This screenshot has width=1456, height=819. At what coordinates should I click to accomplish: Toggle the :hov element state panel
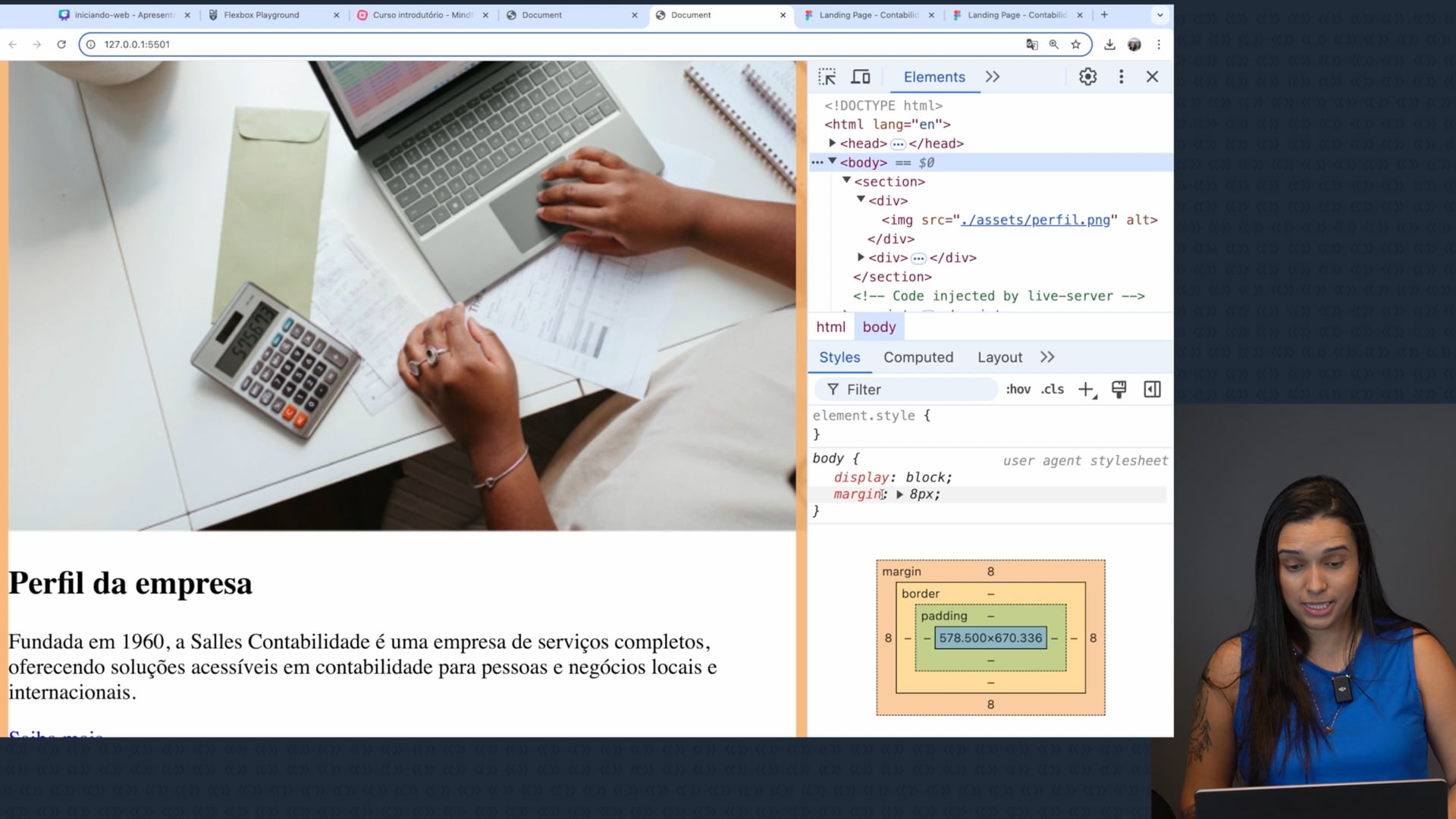click(x=1018, y=390)
